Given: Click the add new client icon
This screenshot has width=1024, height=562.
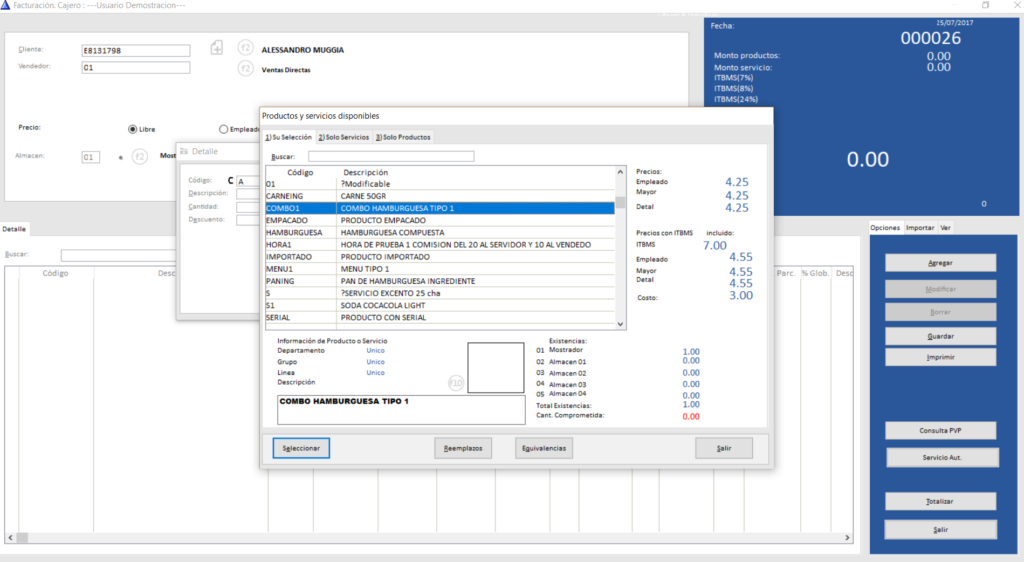Looking at the screenshot, I should click(x=217, y=48).
